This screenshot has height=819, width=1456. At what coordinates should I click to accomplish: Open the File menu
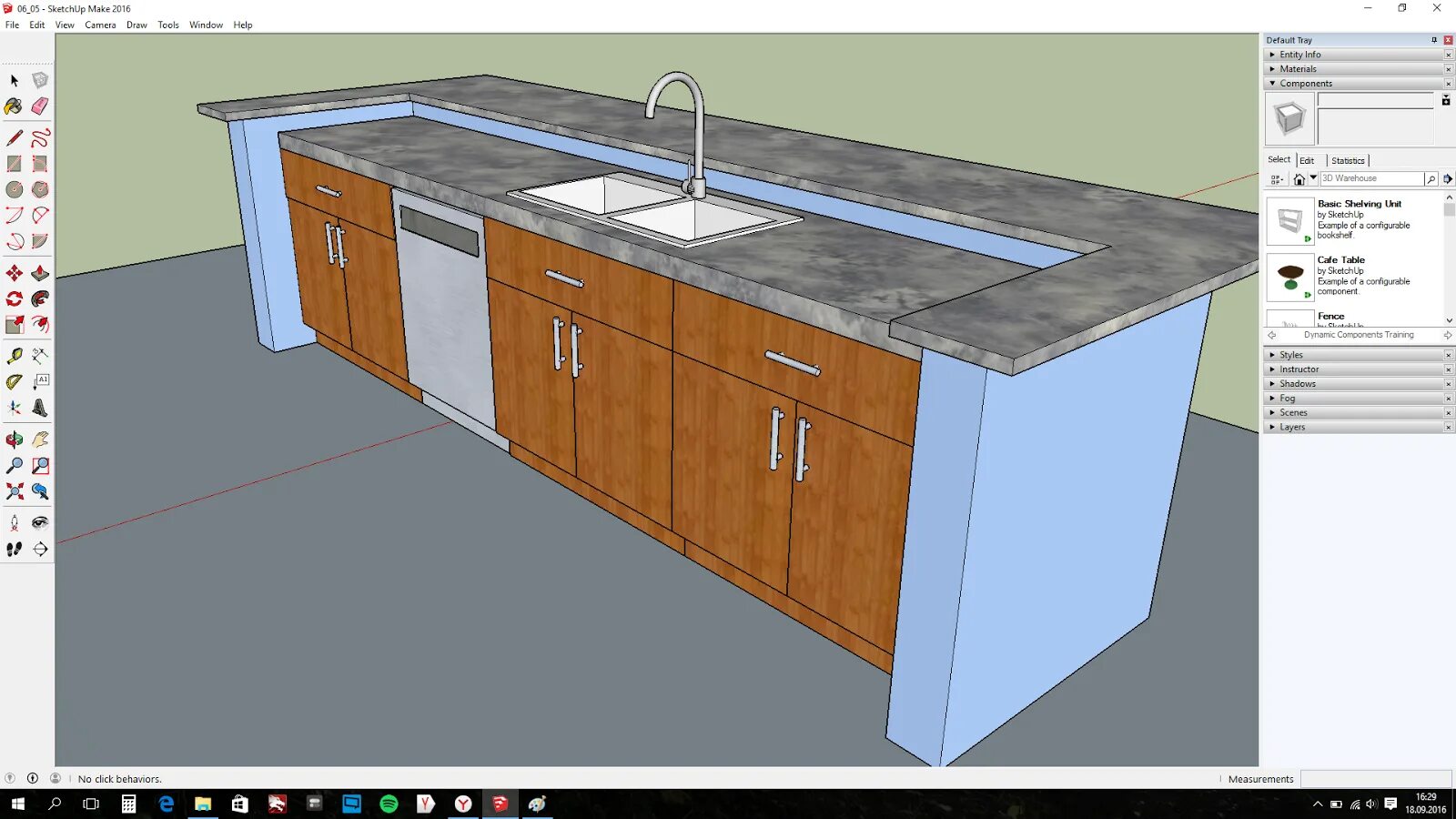12,25
